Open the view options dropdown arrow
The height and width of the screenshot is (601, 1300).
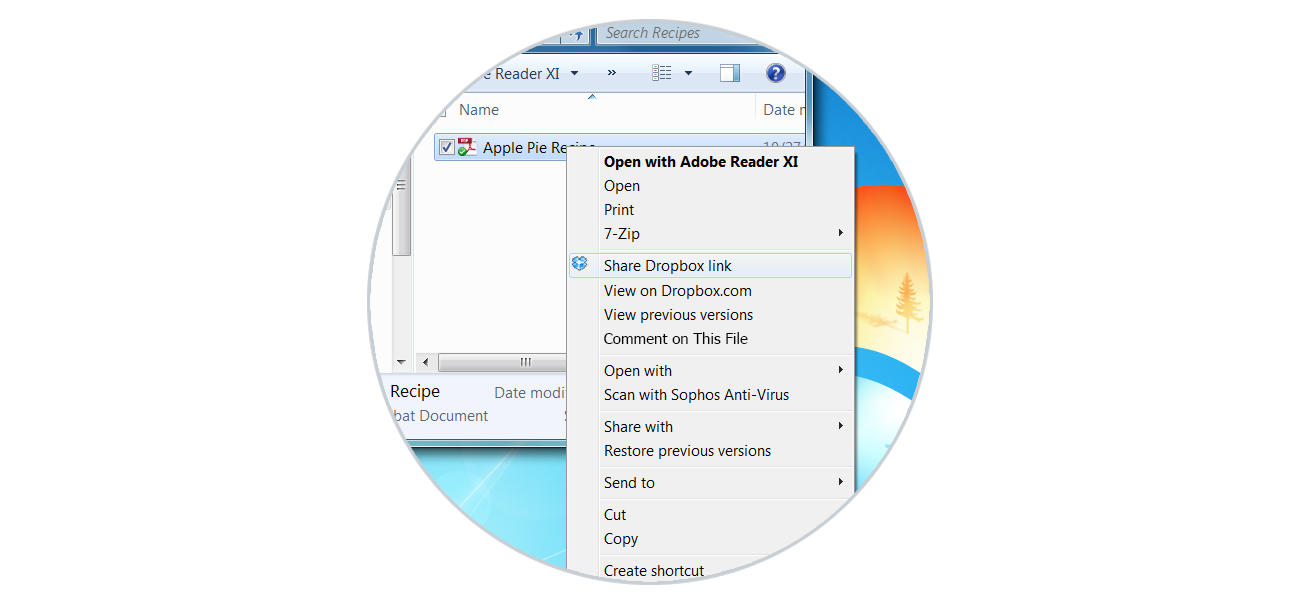(x=688, y=73)
